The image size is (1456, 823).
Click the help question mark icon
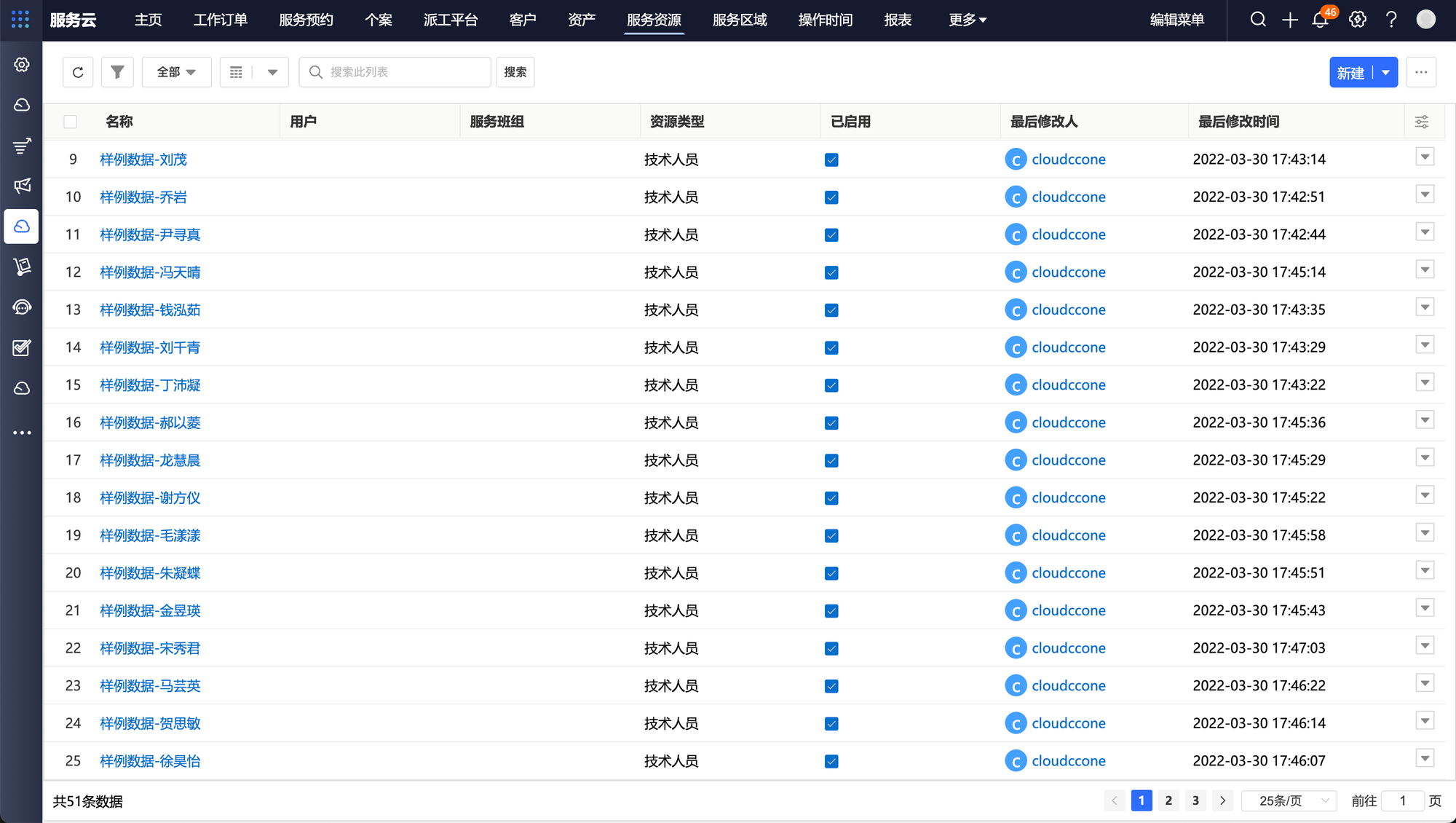[x=1391, y=20]
